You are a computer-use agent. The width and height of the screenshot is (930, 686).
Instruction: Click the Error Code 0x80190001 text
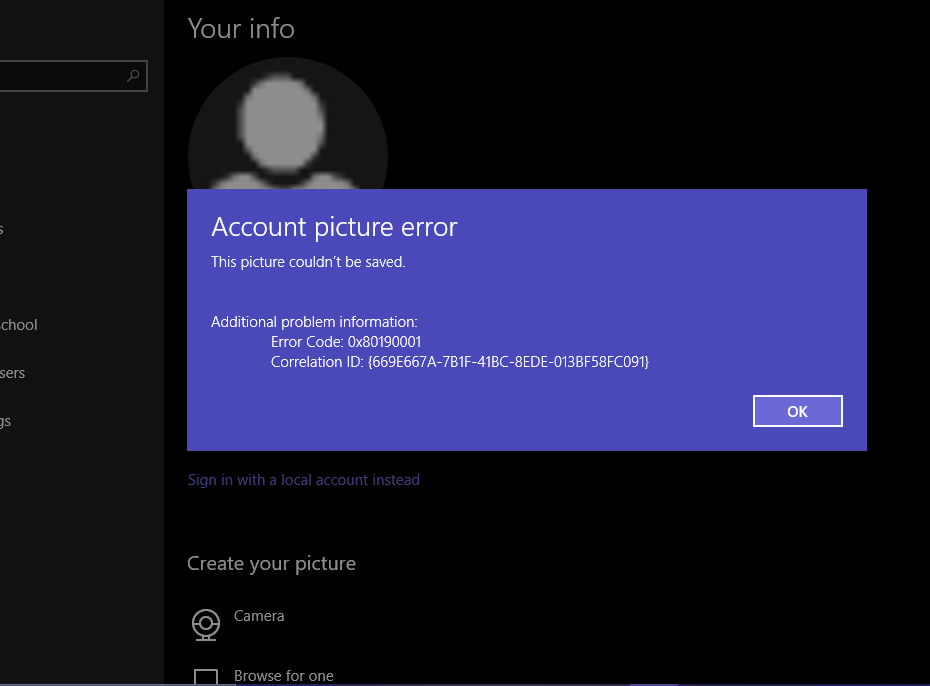point(346,341)
